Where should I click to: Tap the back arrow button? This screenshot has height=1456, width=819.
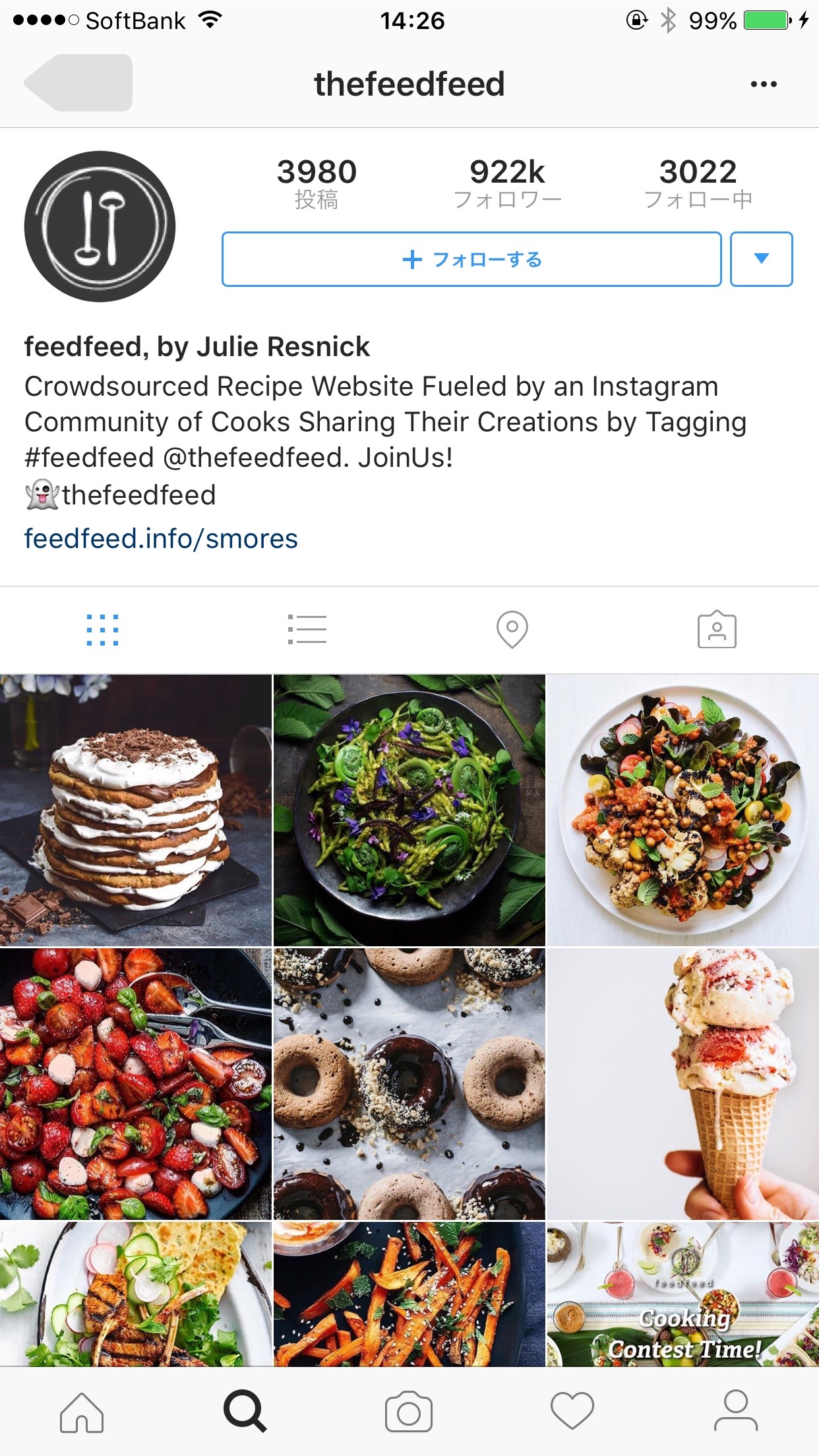coord(78,82)
